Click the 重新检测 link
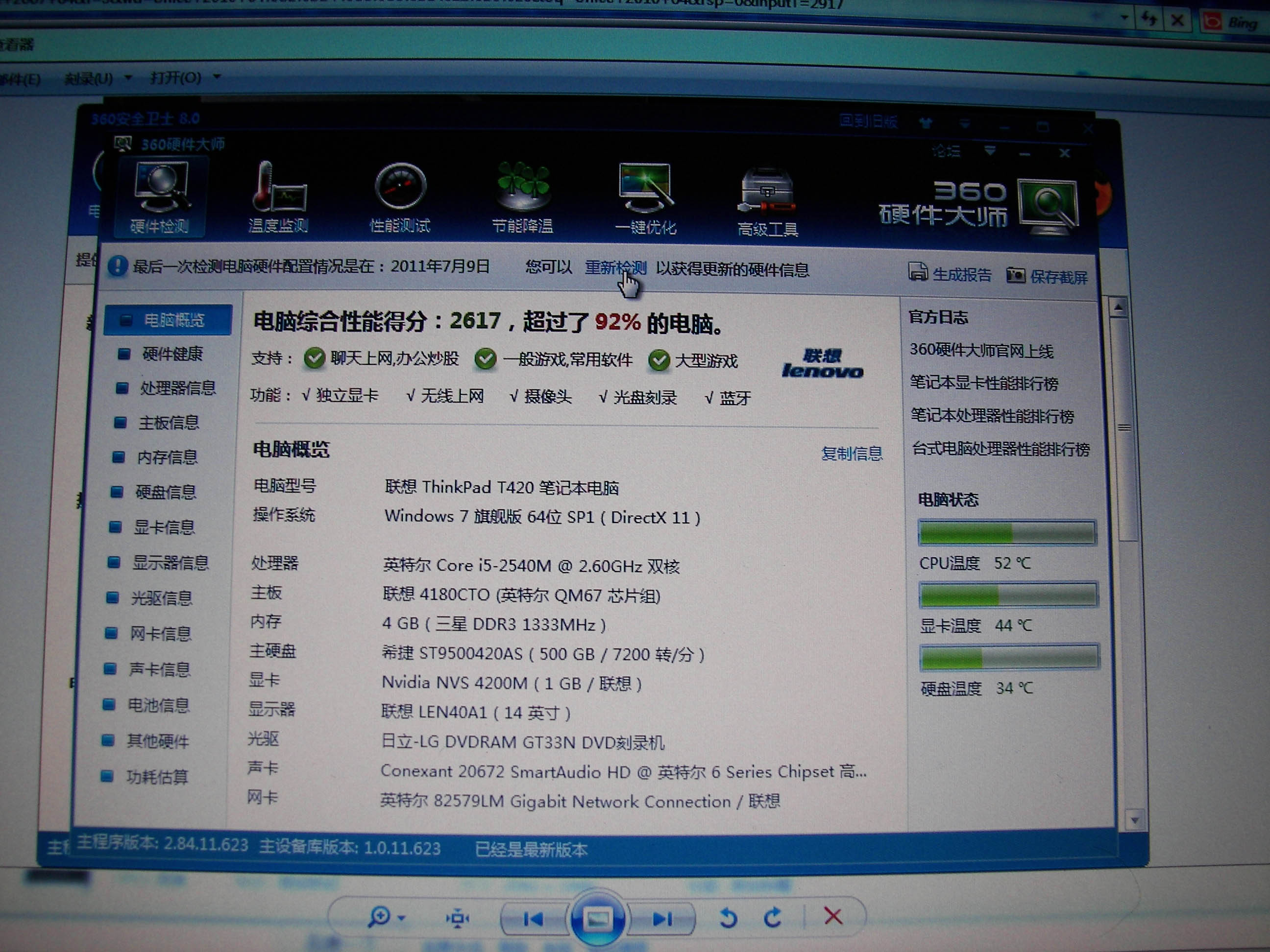The height and width of the screenshot is (952, 1270). point(615,268)
